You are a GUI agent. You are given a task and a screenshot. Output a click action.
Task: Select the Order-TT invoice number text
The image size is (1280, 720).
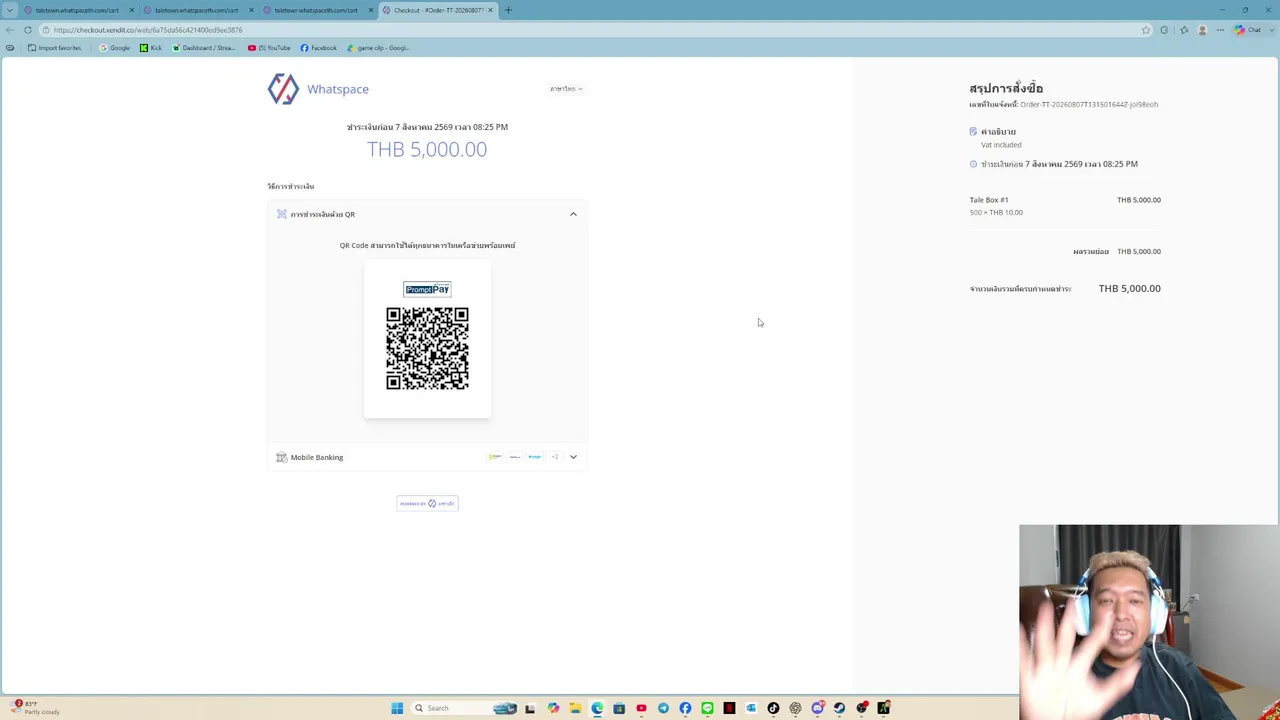pyautogui.click(x=1089, y=104)
